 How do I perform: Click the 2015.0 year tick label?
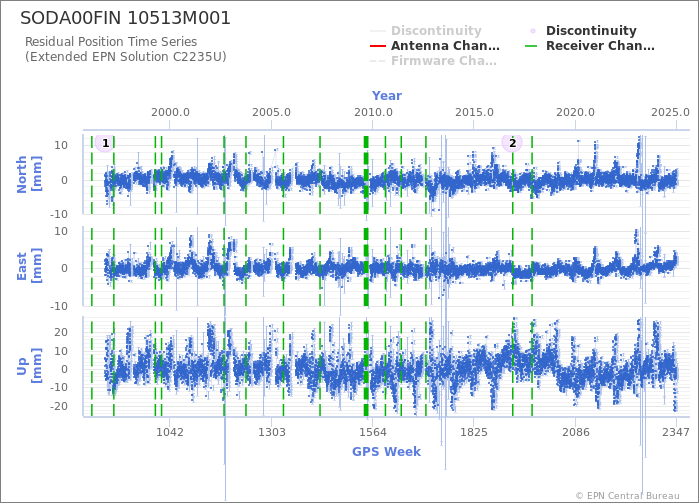[474, 112]
